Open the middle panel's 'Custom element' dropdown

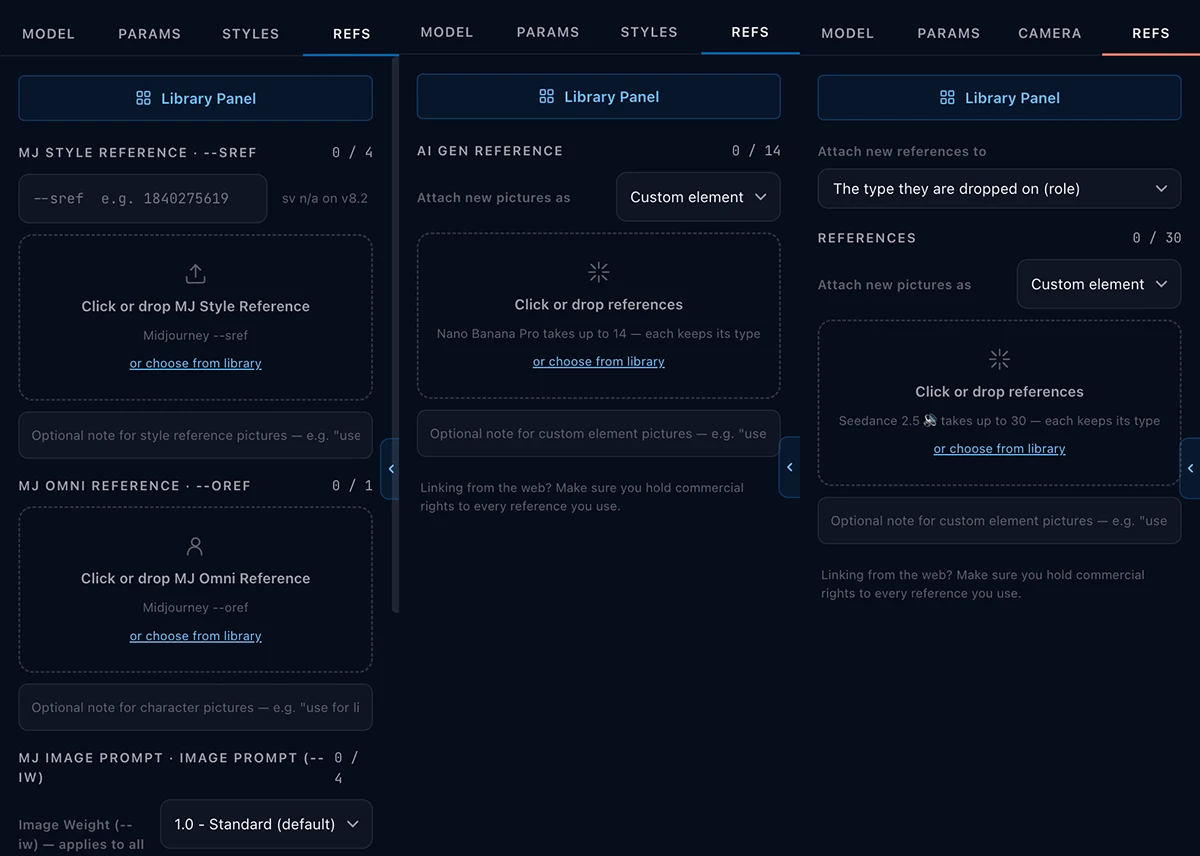coord(698,197)
